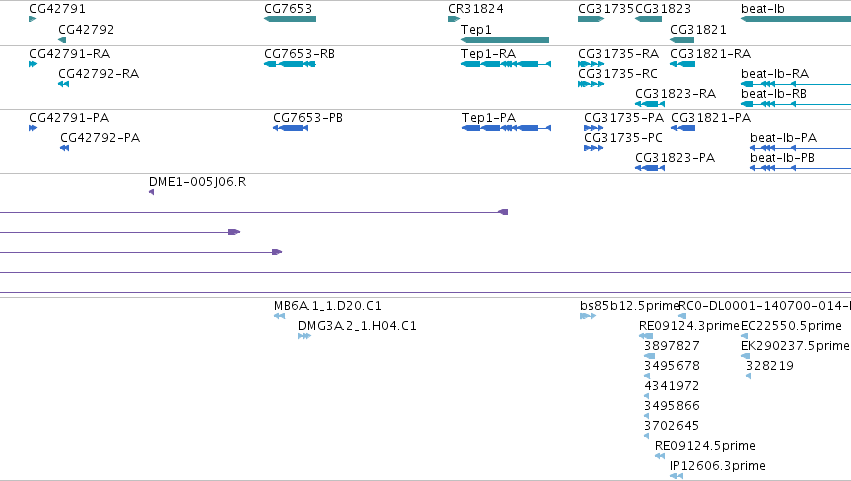Viewport: 851px width, 481px height.
Task: Select the beat-Ib gene bar
Action: coord(796,19)
